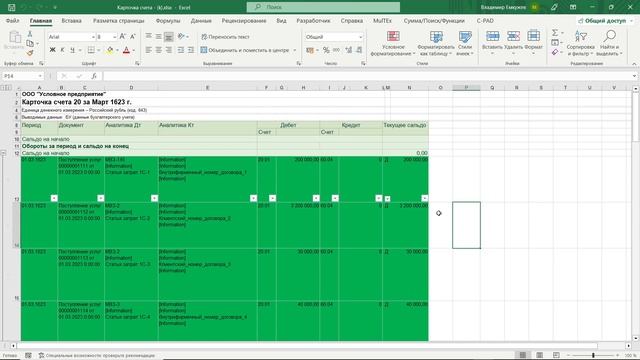The width and height of the screenshot is (640, 360).
Task: Toggle Bold (Ж) formatting
Action: [x=52, y=50]
